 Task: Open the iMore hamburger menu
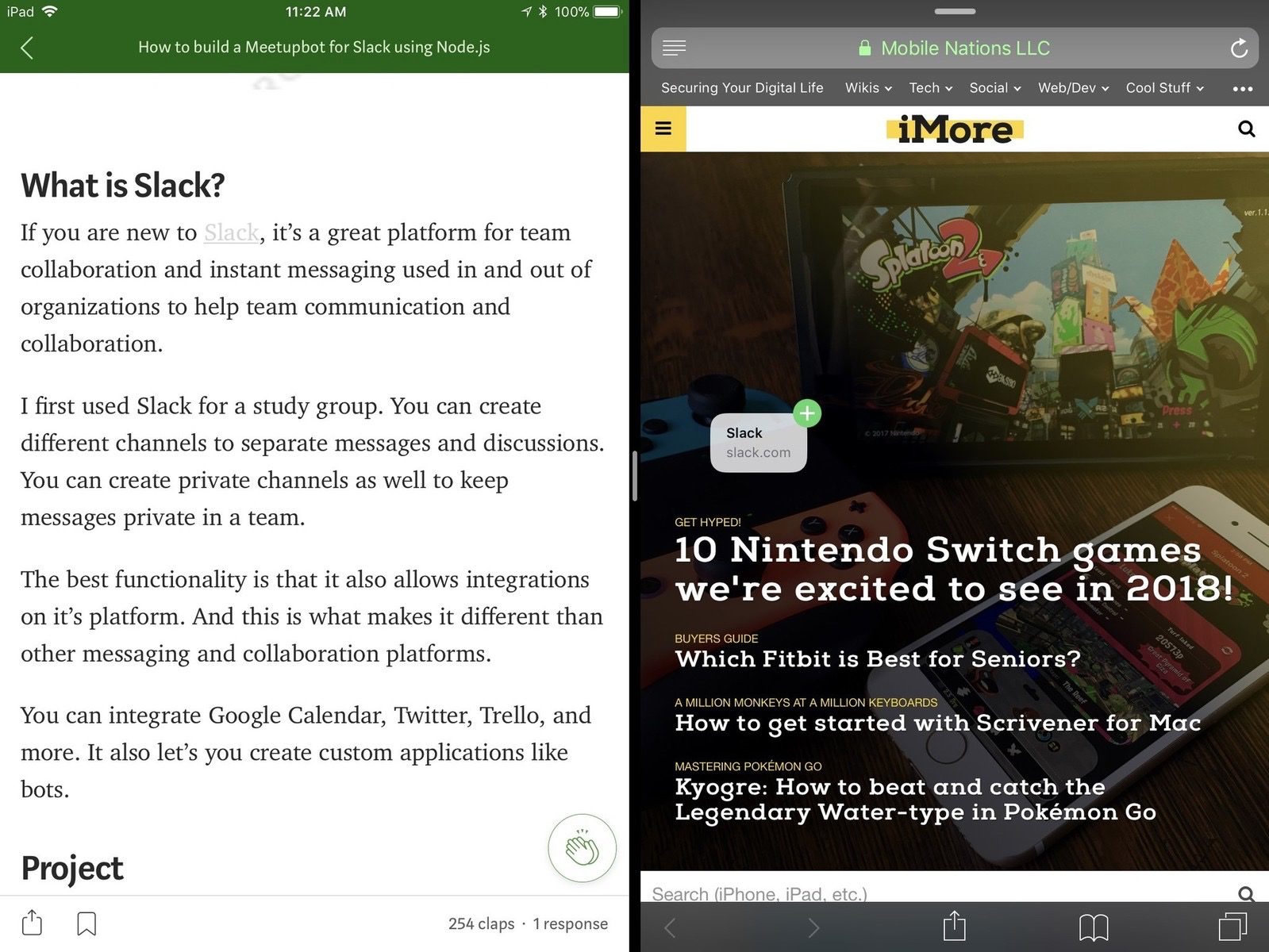tap(663, 129)
